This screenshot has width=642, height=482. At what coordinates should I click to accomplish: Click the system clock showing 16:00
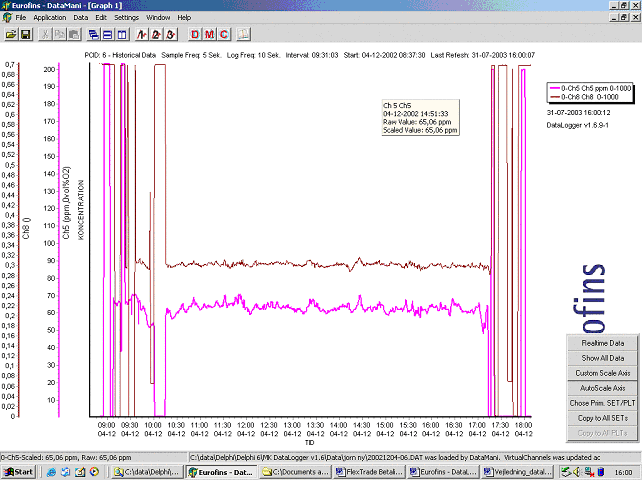[x=623, y=472]
